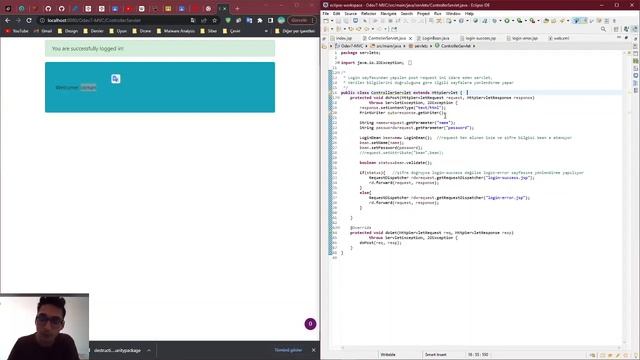Open the Gmail bookmark
This screenshot has width=640, height=360.
[x=43, y=31]
